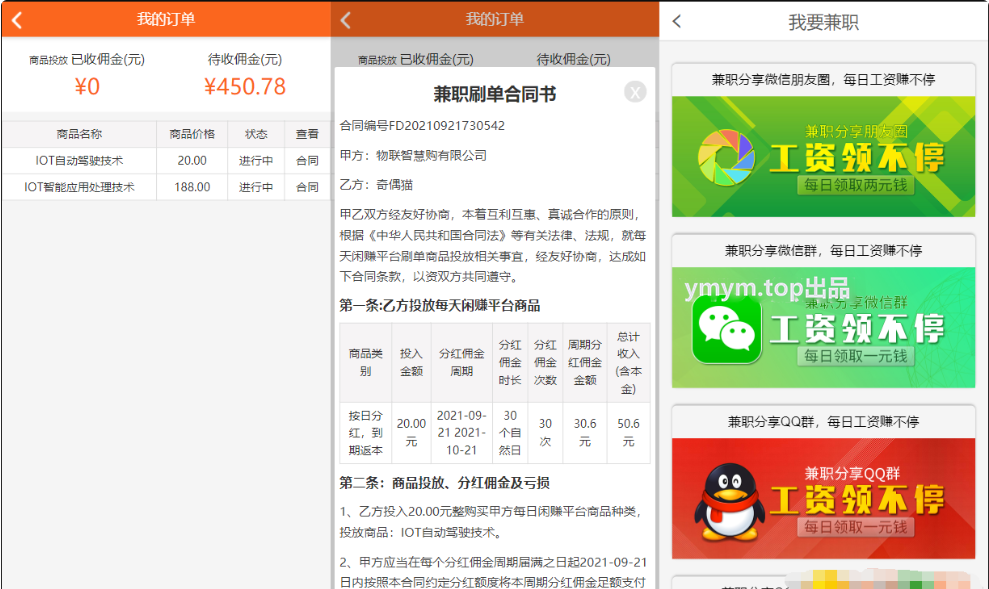The width and height of the screenshot is (989, 589).
Task: Click the 商品价格 column header
Action: click(192, 134)
